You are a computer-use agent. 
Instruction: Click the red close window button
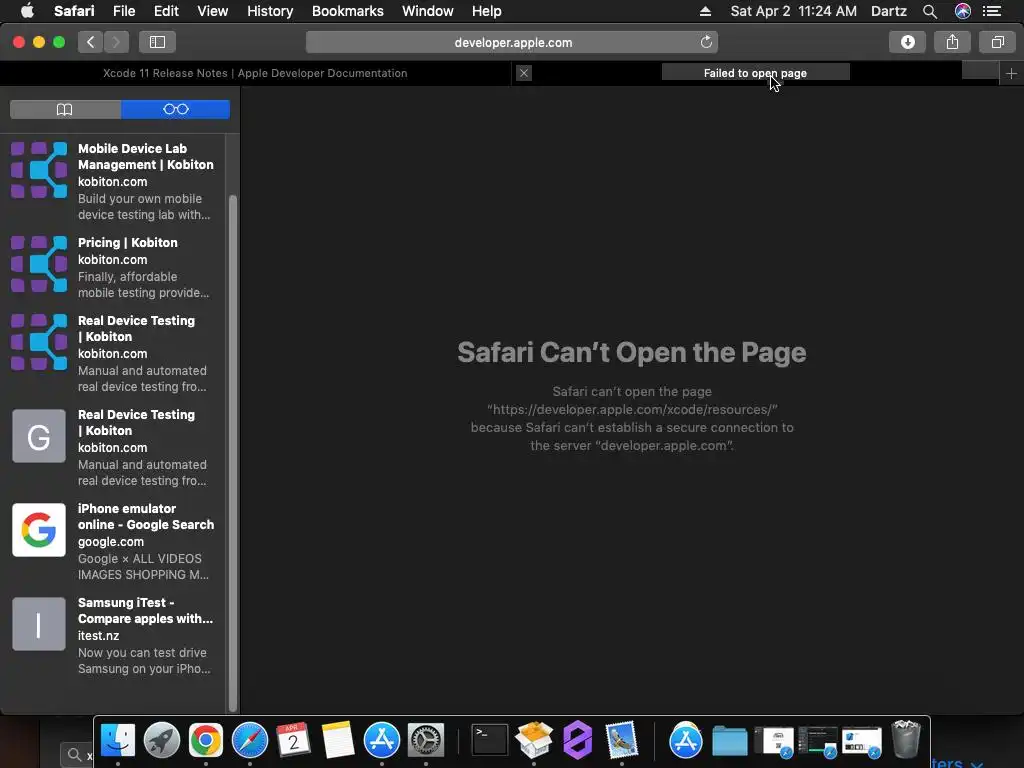point(19,42)
